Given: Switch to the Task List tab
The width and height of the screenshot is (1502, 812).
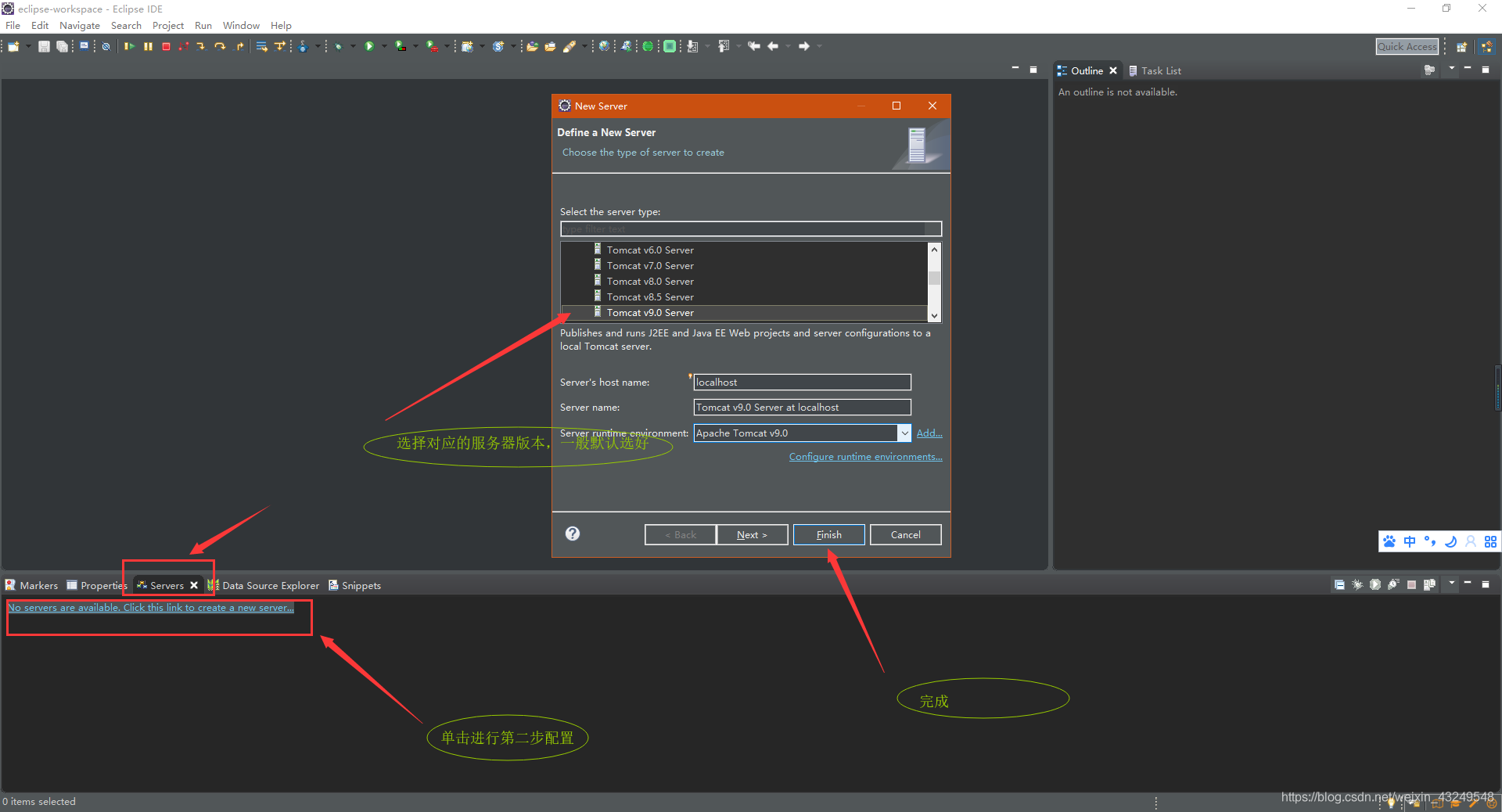Looking at the screenshot, I should (x=1155, y=70).
